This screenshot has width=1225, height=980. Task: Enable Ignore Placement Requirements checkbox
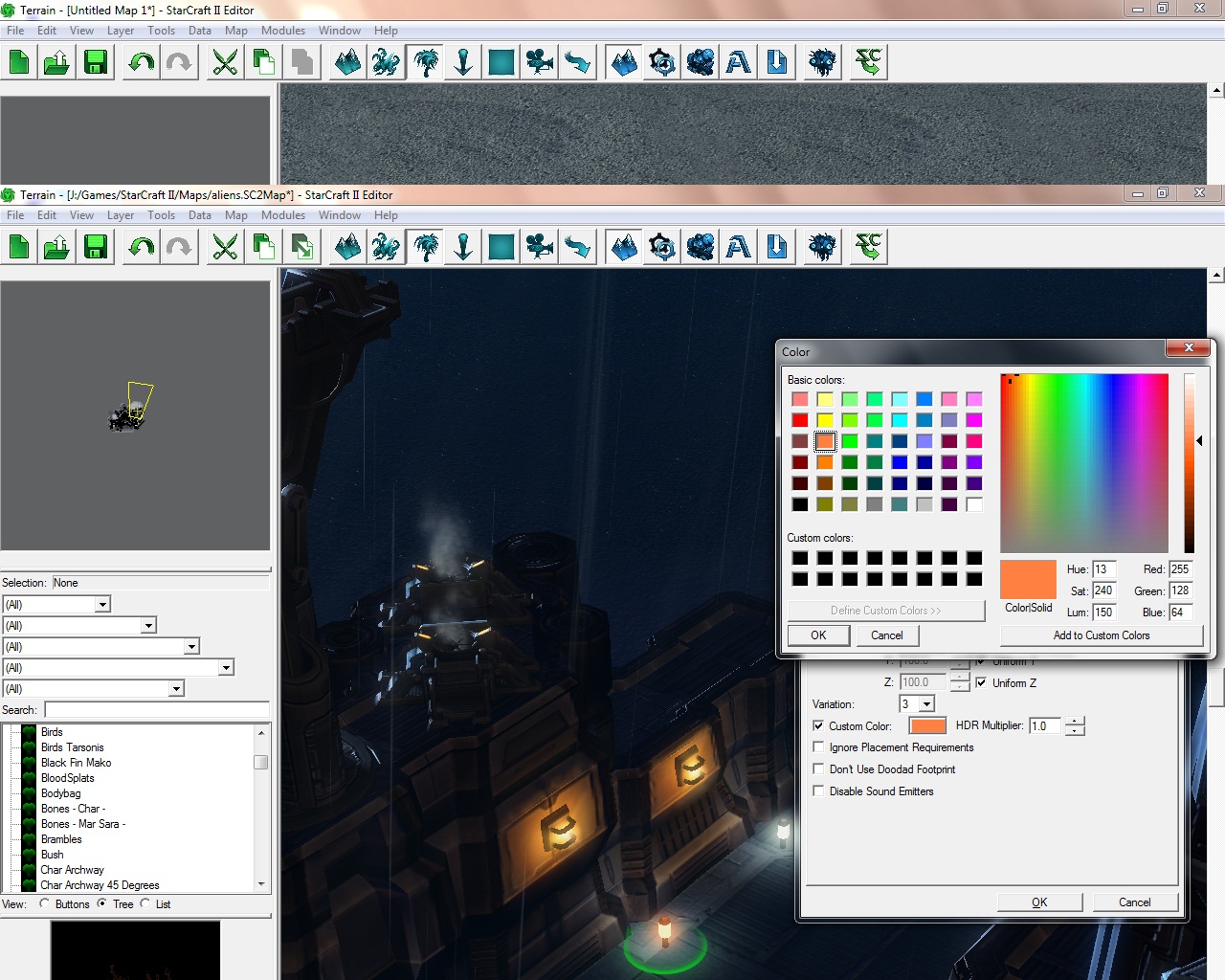(x=818, y=747)
